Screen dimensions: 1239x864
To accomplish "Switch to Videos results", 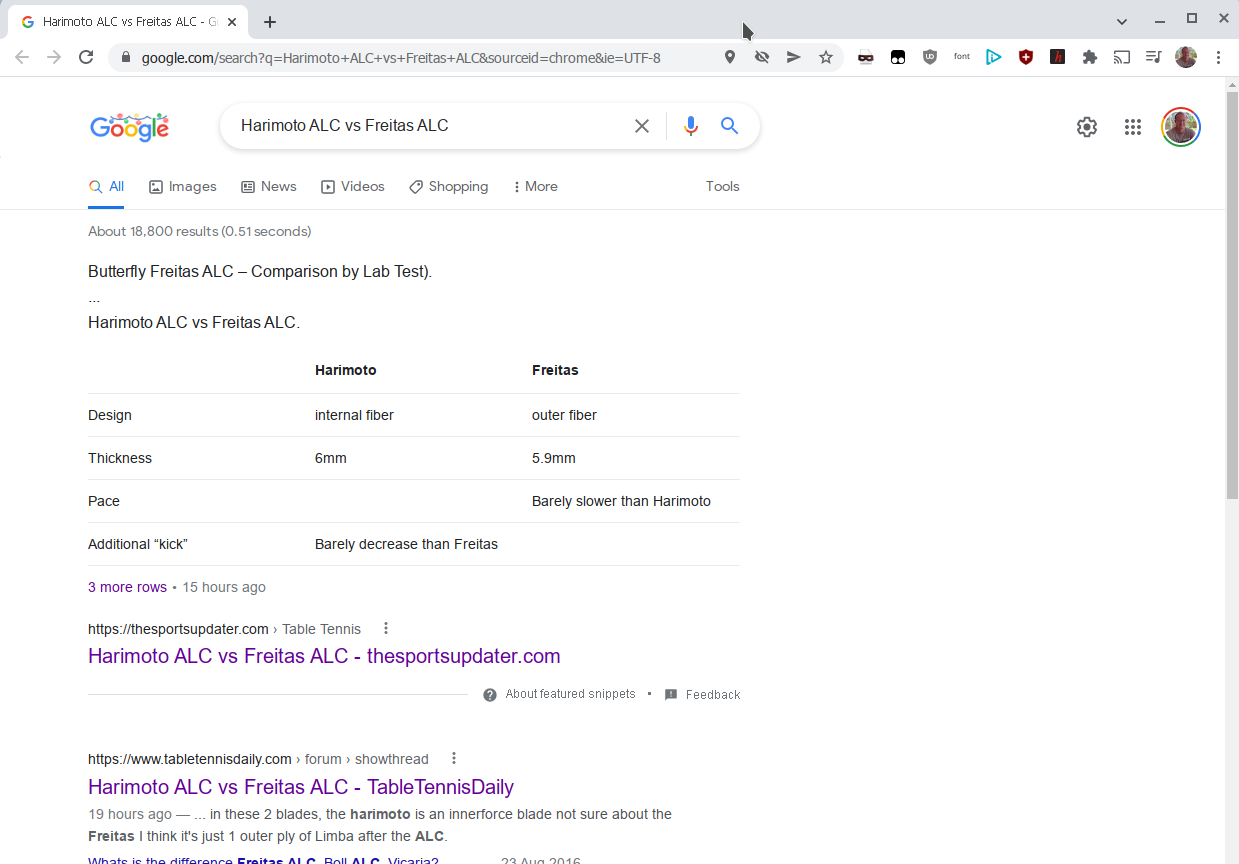I will coord(353,187).
